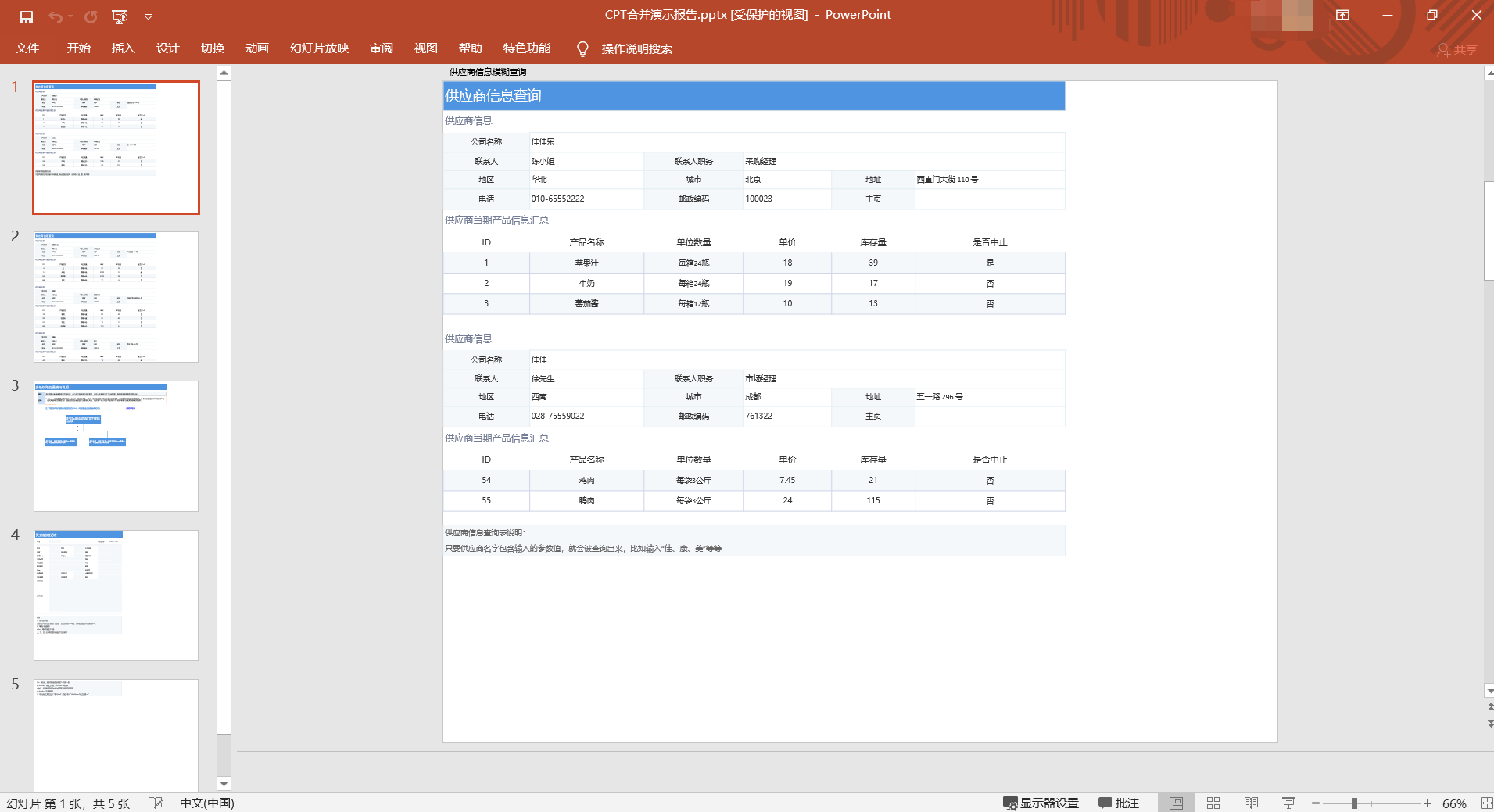Select slide 1 thumbnail
Screen dimensions: 1494x812
(x=116, y=147)
